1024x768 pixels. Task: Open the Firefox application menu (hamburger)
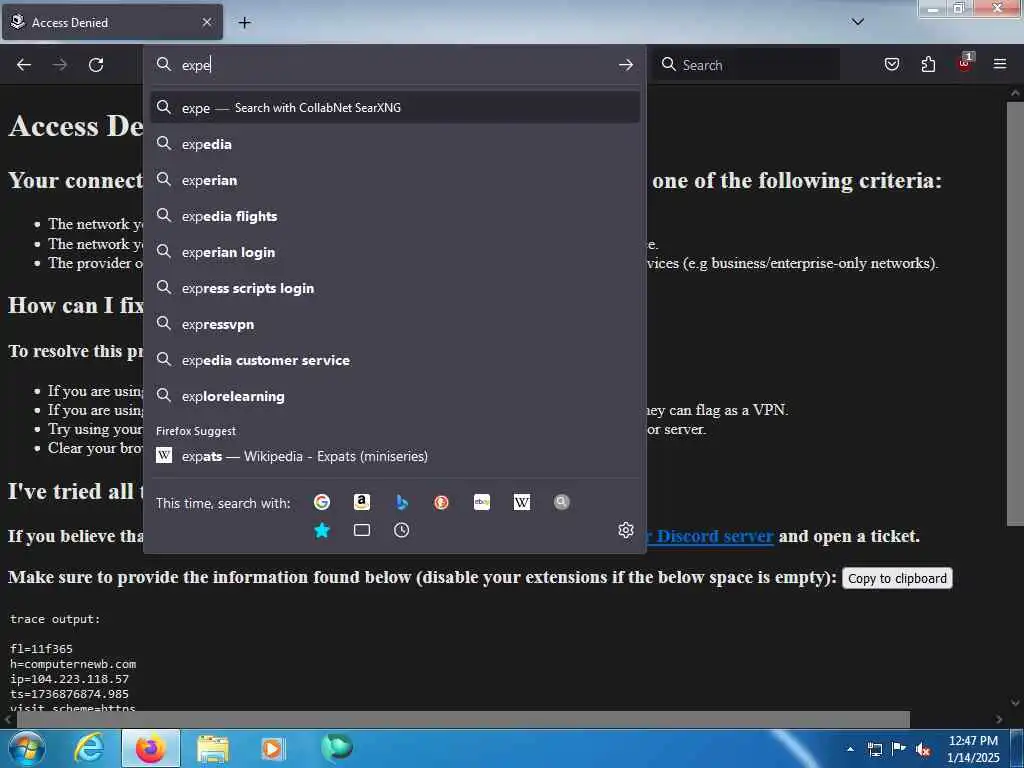pyautogui.click(x=1000, y=64)
